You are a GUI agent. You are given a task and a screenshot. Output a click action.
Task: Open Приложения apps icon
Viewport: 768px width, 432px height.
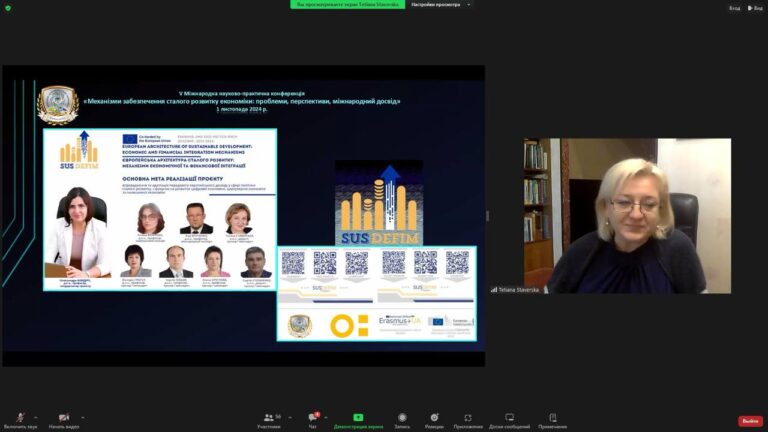[x=467, y=418]
